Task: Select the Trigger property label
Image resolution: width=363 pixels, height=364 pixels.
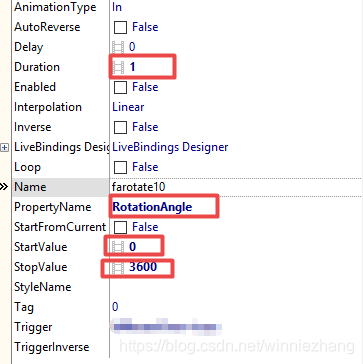Action: 33,327
